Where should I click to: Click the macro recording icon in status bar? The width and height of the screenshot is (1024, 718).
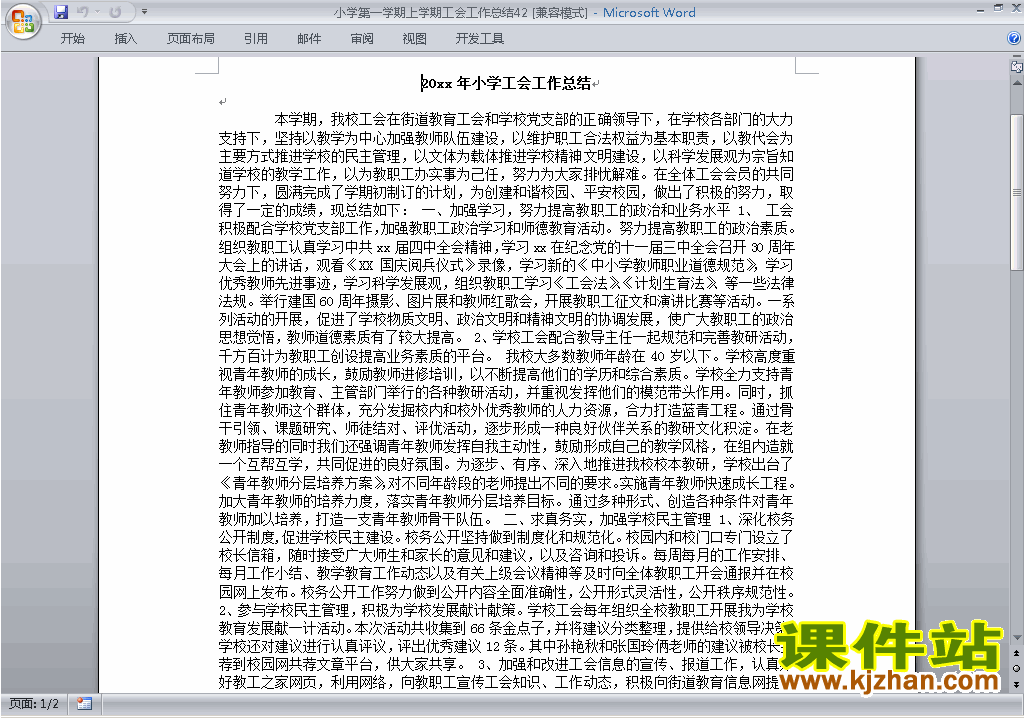[x=84, y=704]
